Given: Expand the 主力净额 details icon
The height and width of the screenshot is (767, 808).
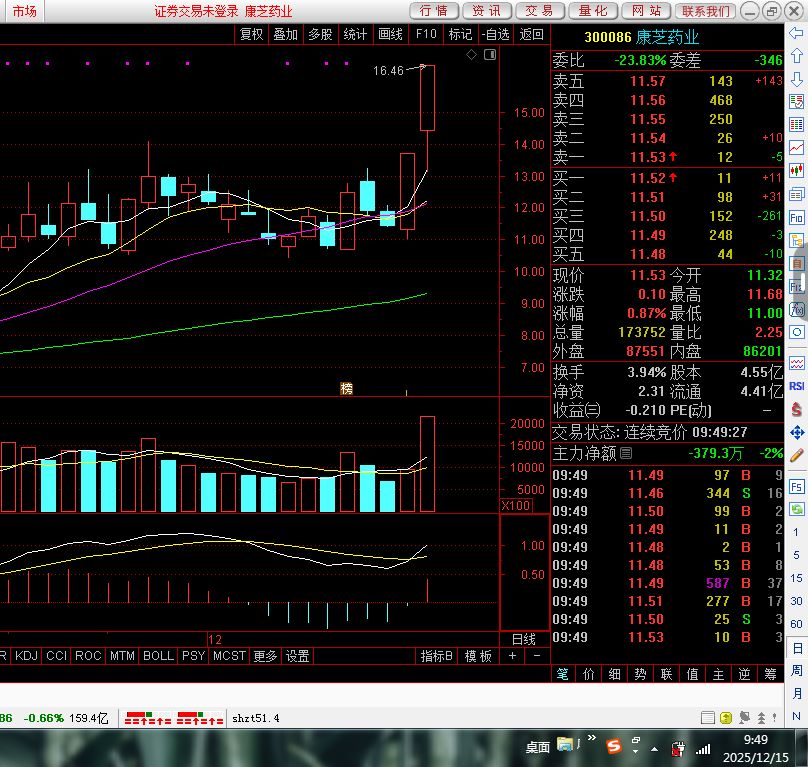Looking at the screenshot, I should pyautogui.click(x=626, y=453).
